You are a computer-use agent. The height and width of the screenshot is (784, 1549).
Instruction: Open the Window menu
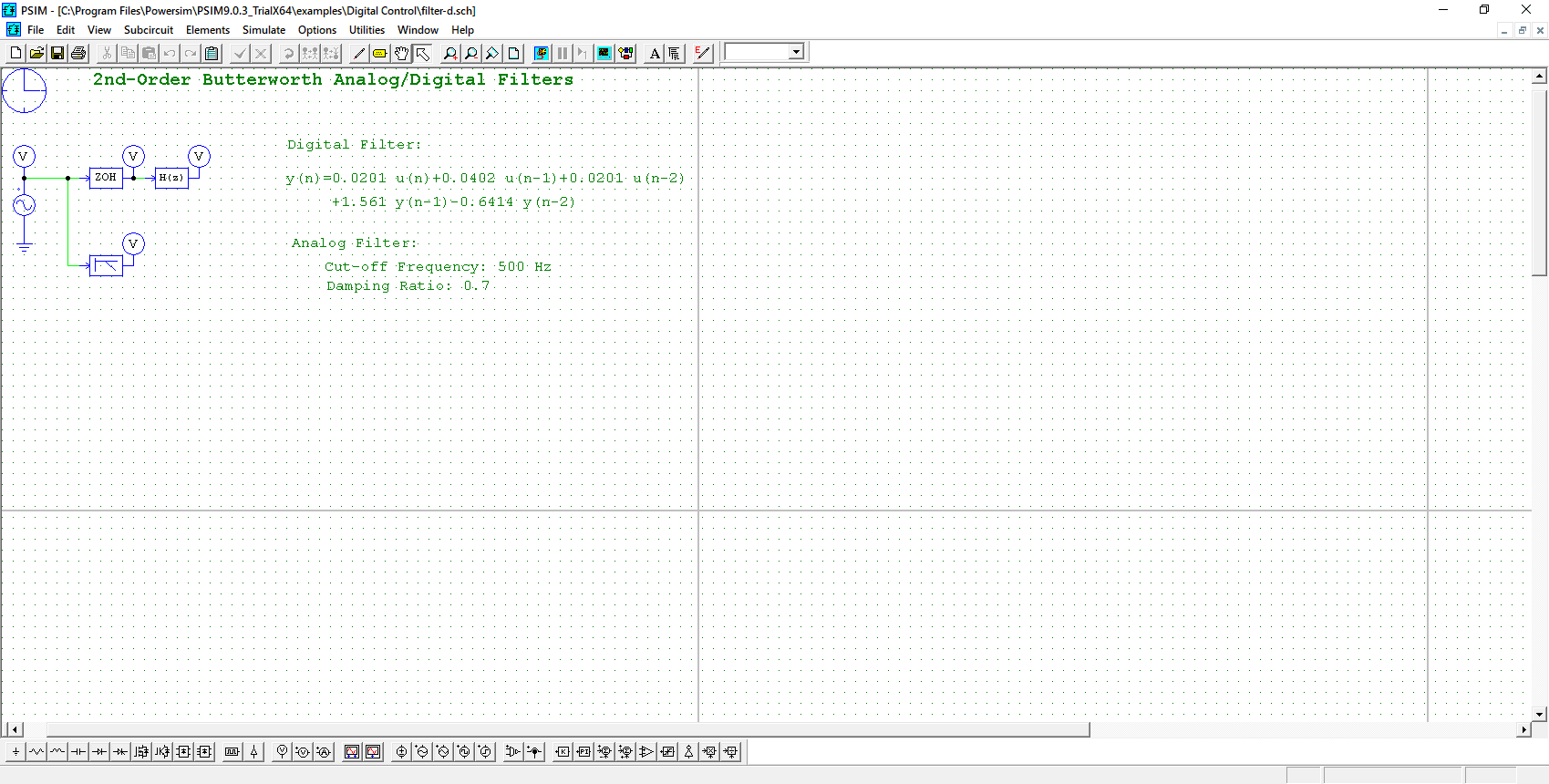(418, 30)
